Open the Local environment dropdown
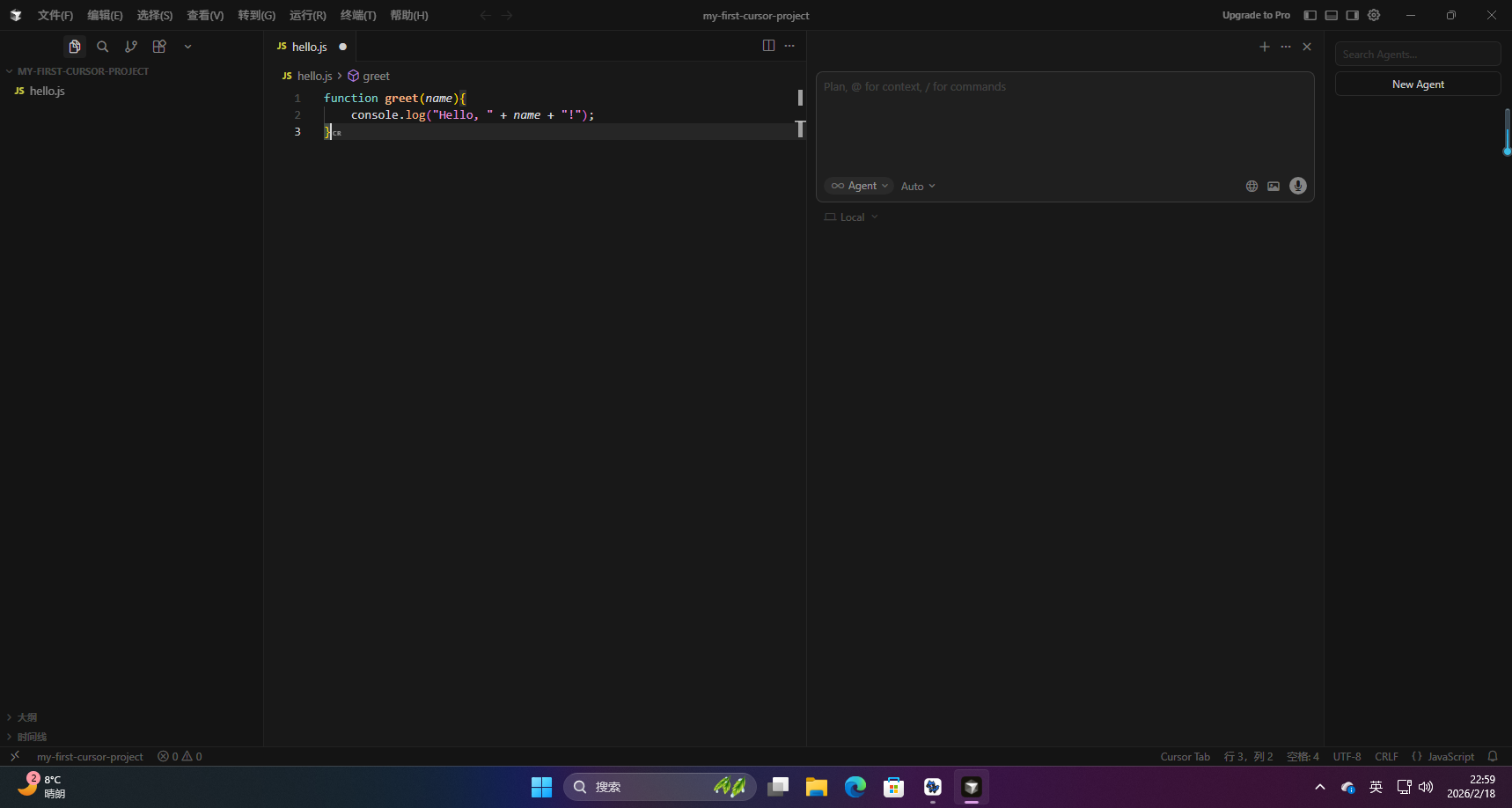 tap(851, 217)
